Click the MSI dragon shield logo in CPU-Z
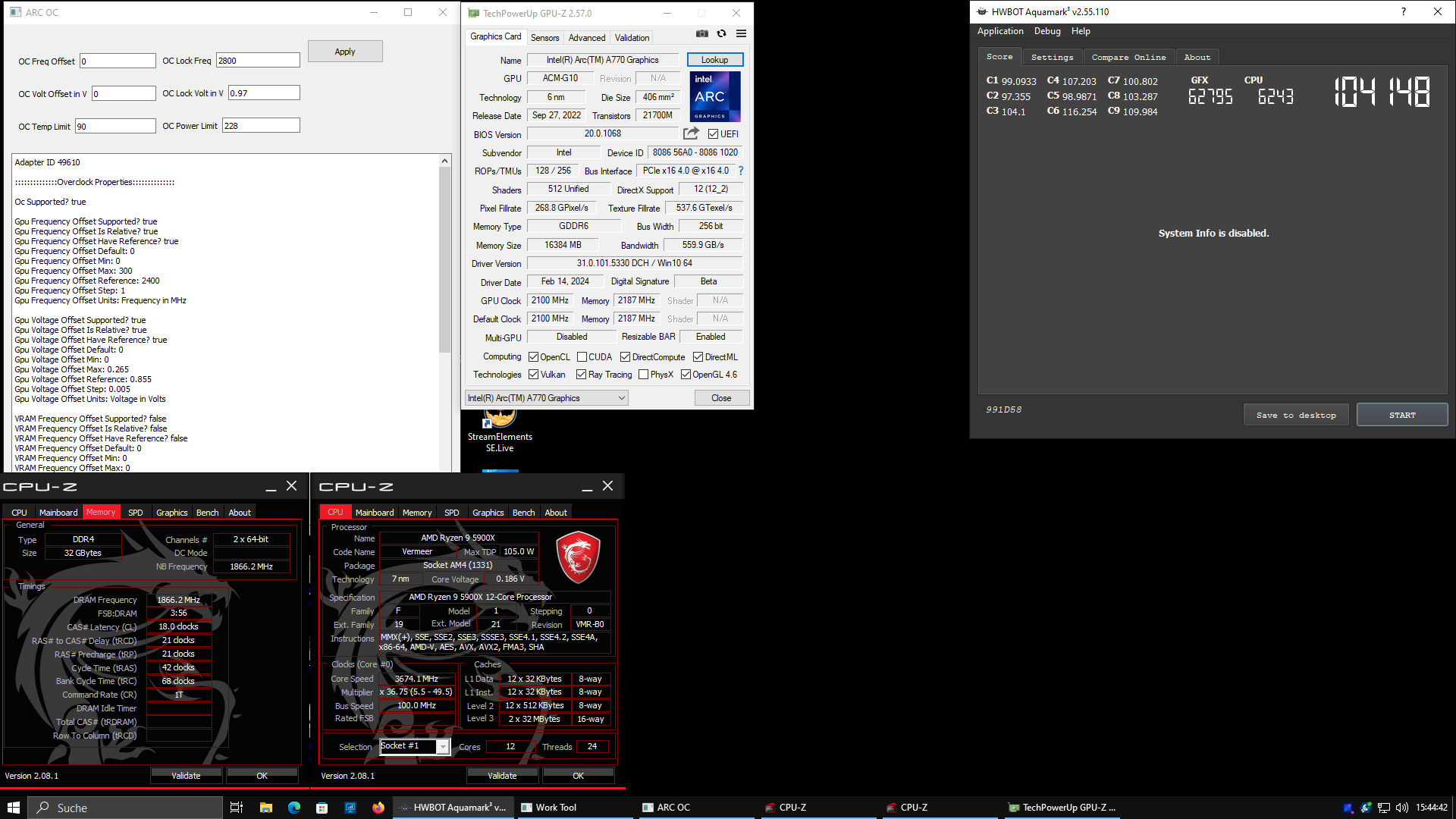 579,557
